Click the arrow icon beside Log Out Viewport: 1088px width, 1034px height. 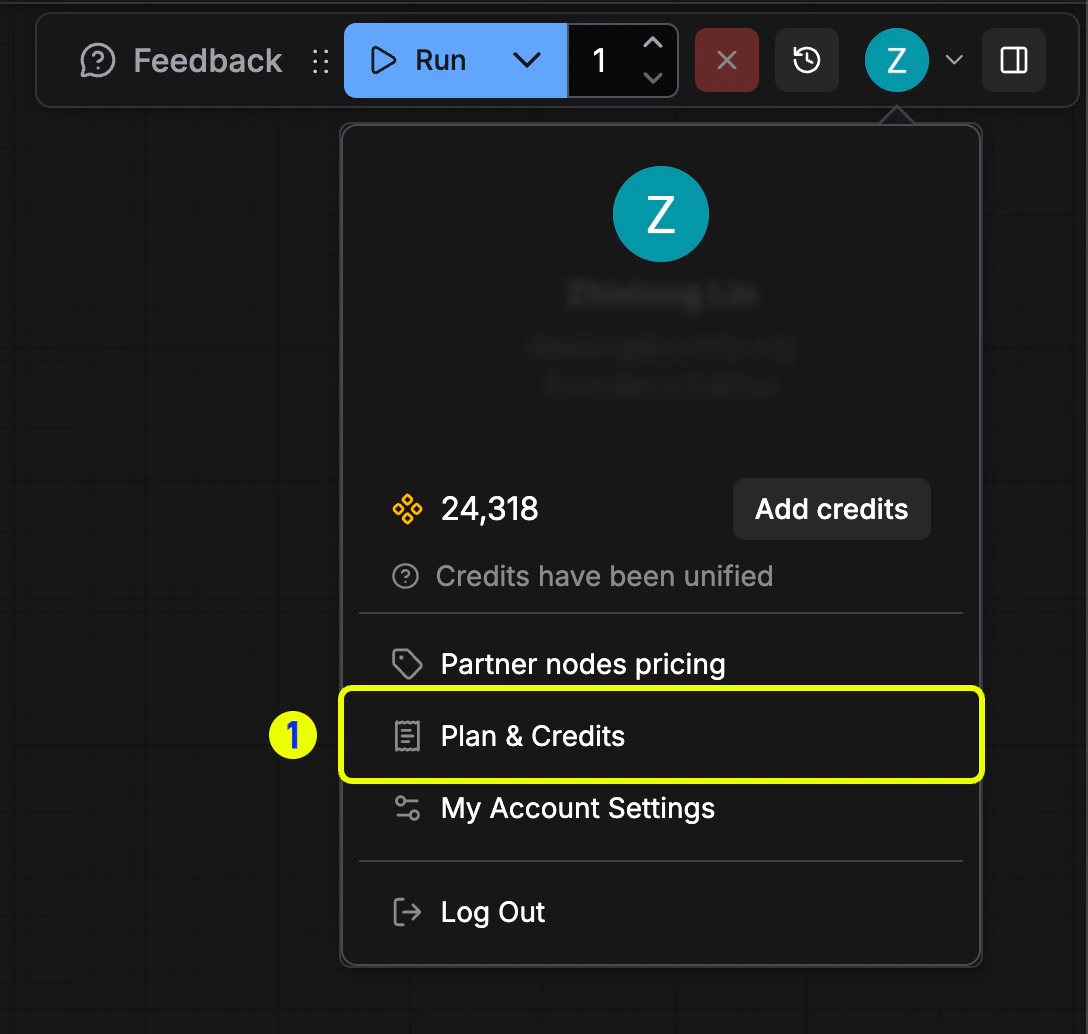(406, 911)
